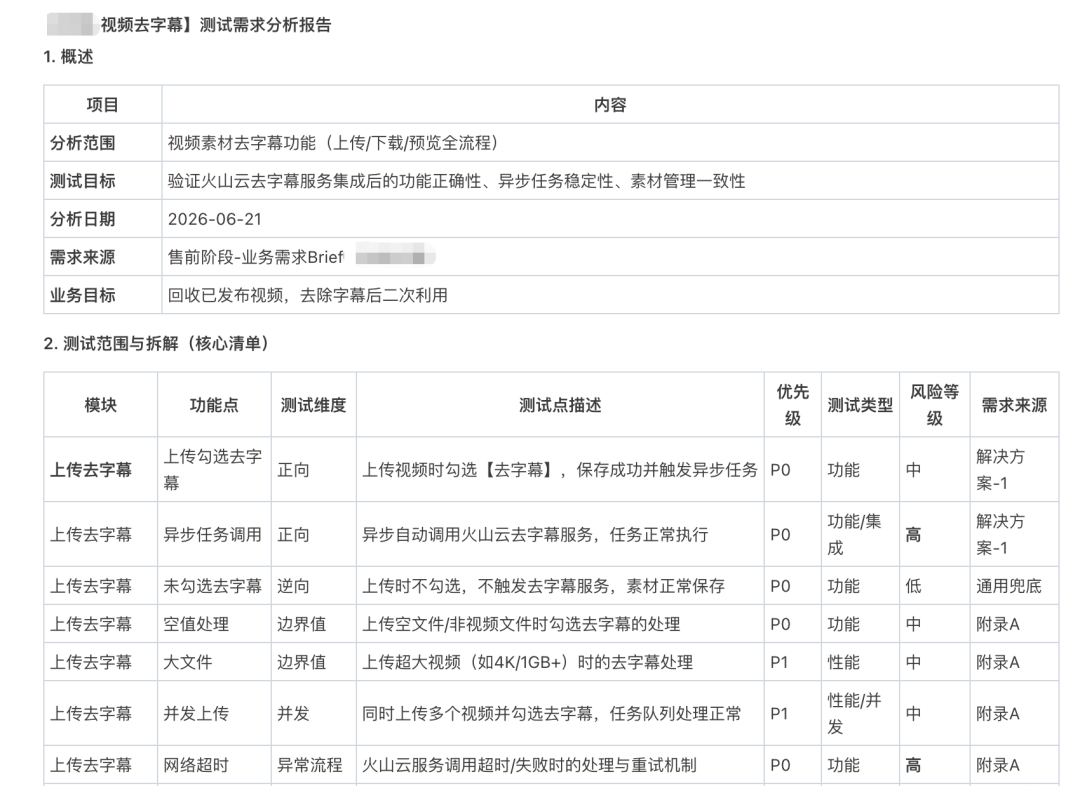Click the 项目 header cell

(103, 105)
